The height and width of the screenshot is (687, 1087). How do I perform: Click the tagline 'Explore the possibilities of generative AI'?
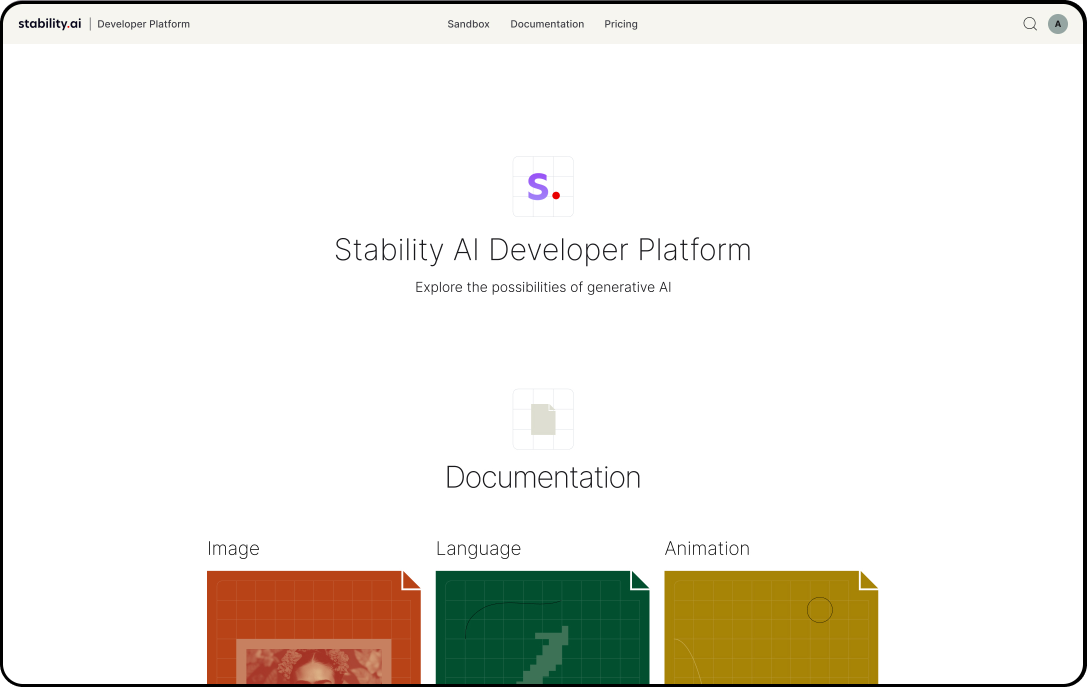tap(543, 287)
